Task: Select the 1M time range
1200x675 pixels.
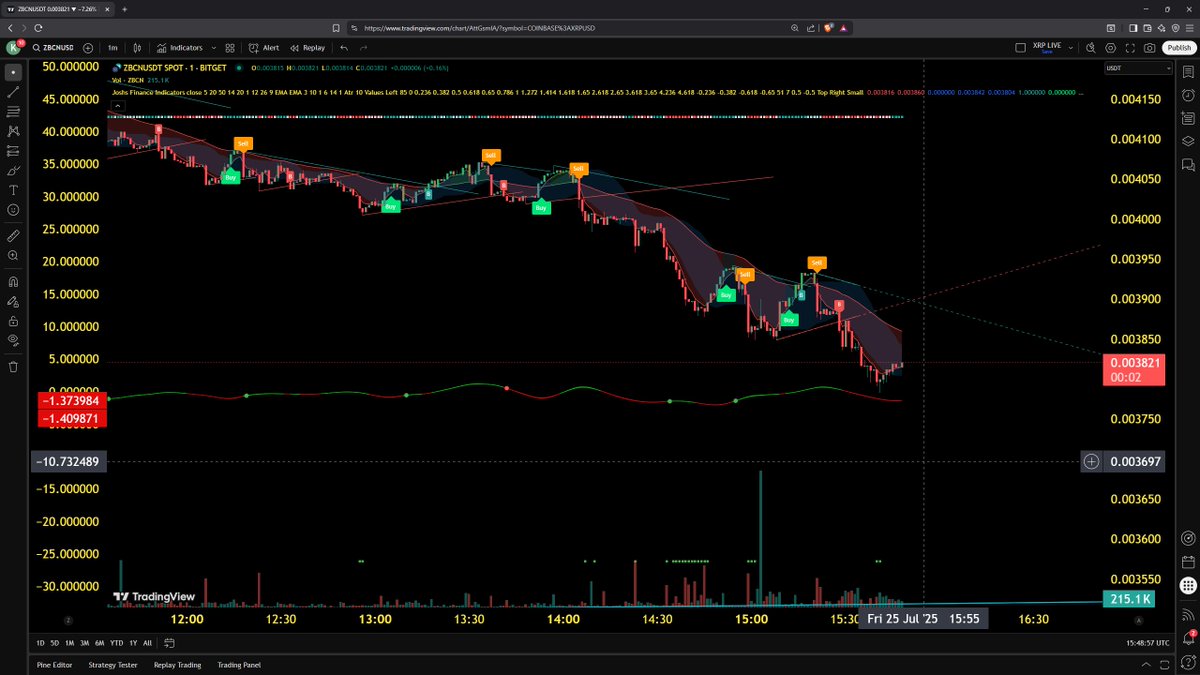Action: [69, 642]
